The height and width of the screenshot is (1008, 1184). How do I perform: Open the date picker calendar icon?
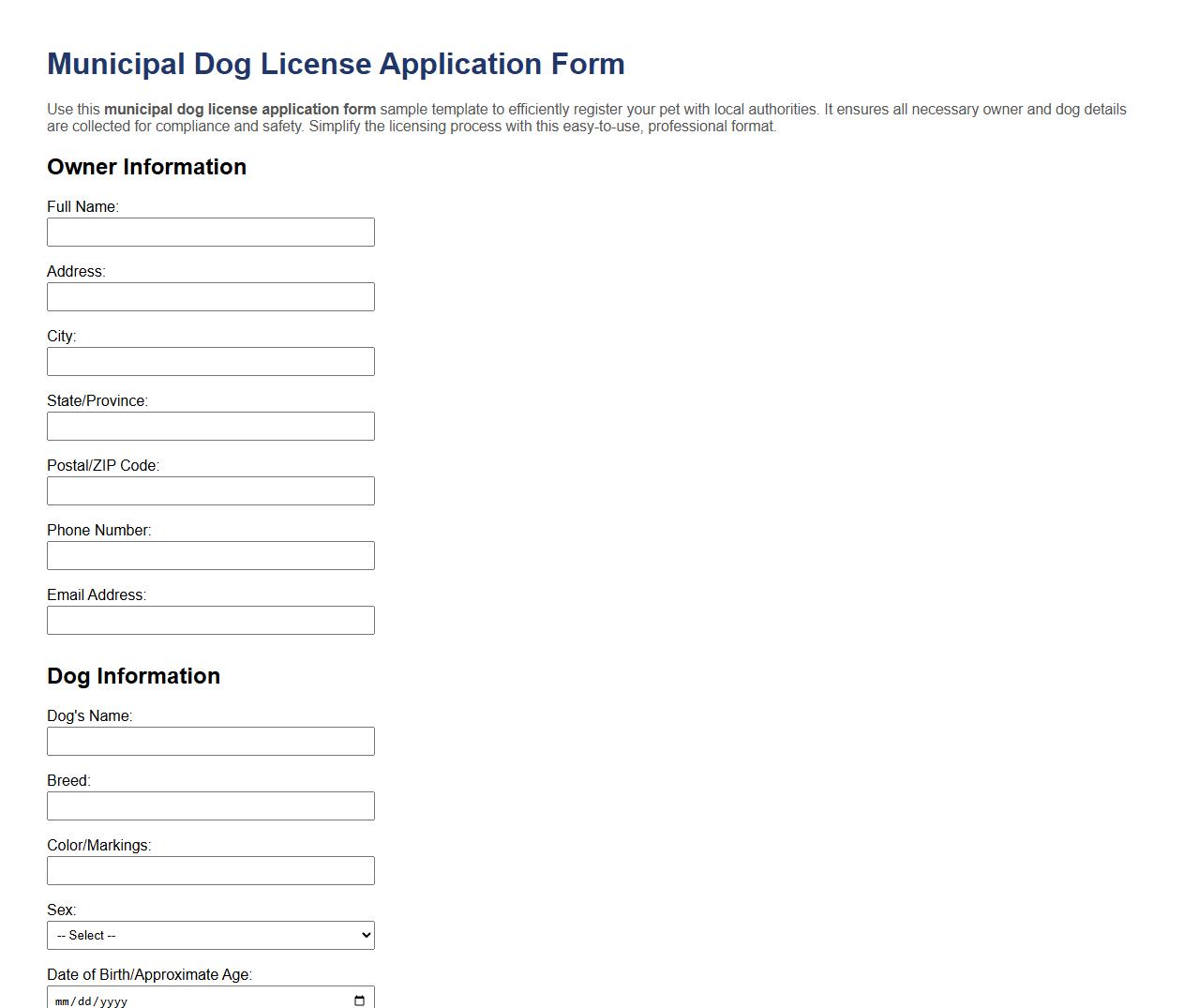click(x=358, y=1000)
